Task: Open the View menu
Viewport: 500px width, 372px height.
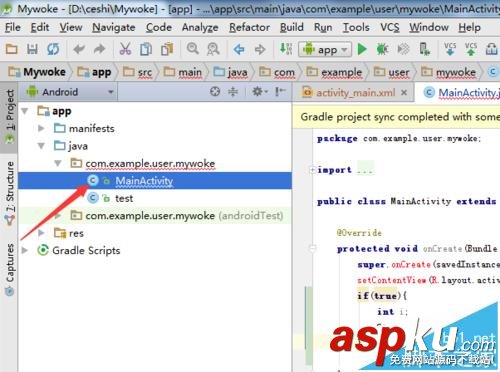Action: coord(71,27)
